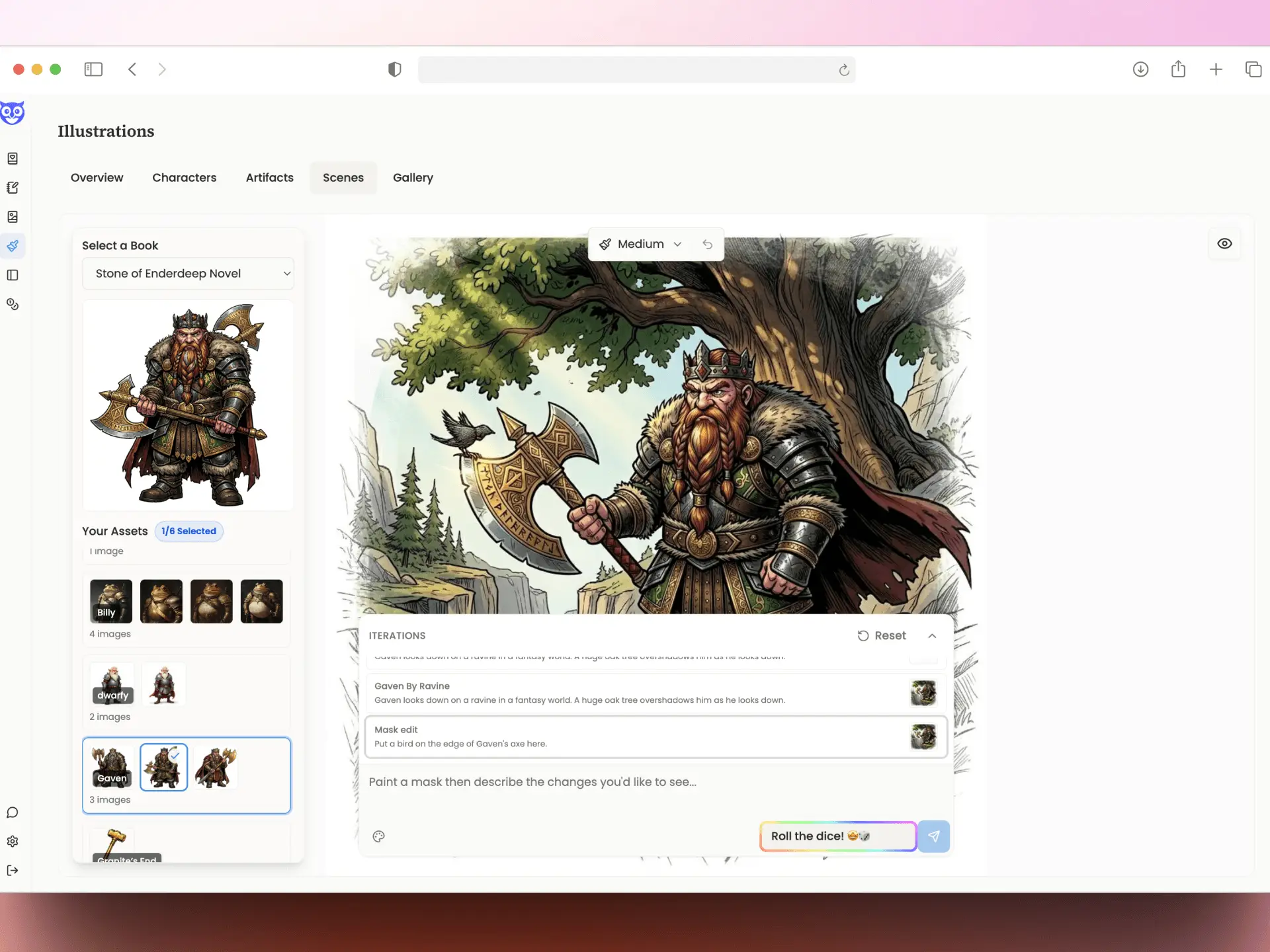Select second frog image in Billy group
1270x952 pixels.
(x=161, y=602)
